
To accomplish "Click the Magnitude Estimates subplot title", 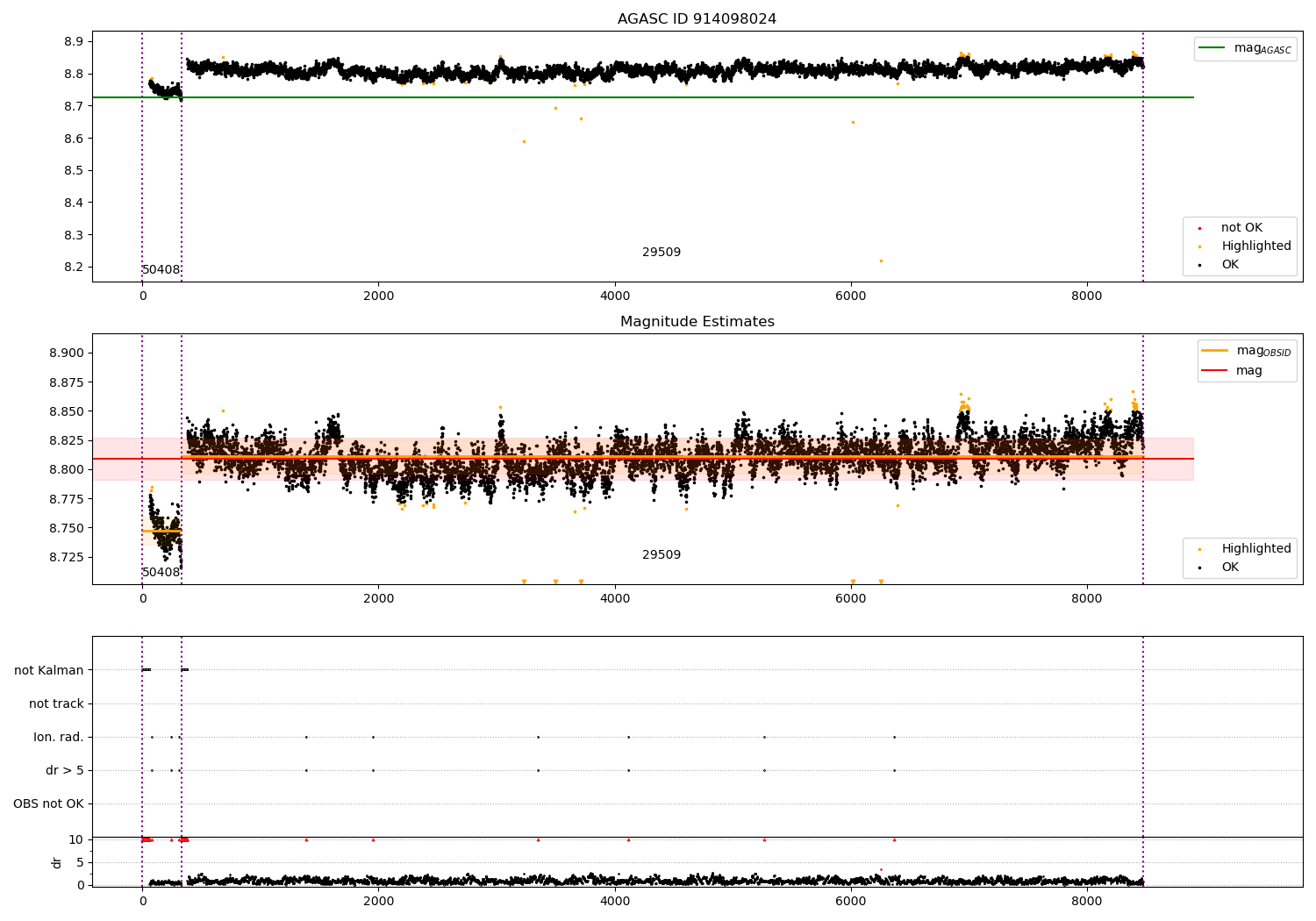I will (x=697, y=322).
